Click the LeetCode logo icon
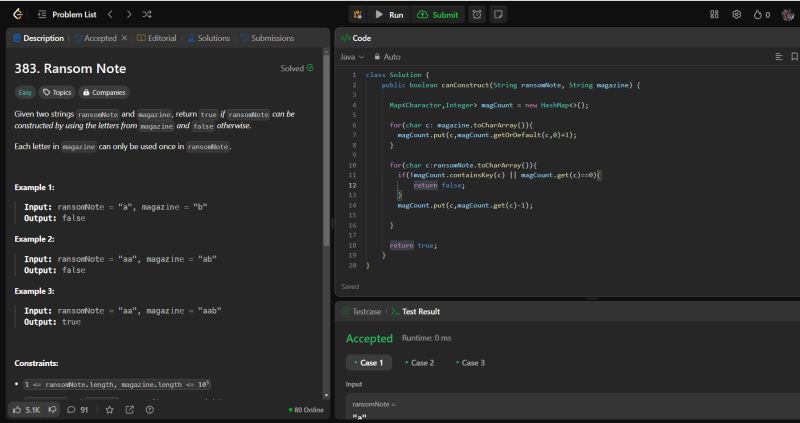 (18, 14)
